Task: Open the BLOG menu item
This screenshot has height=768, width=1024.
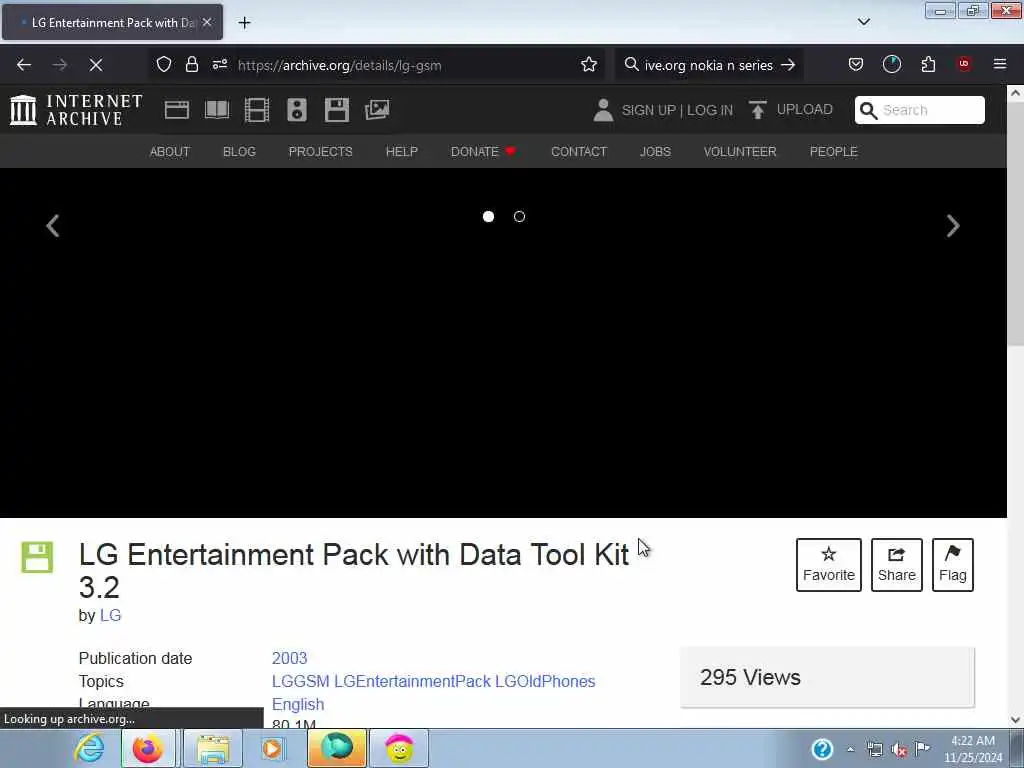Action: (x=239, y=152)
